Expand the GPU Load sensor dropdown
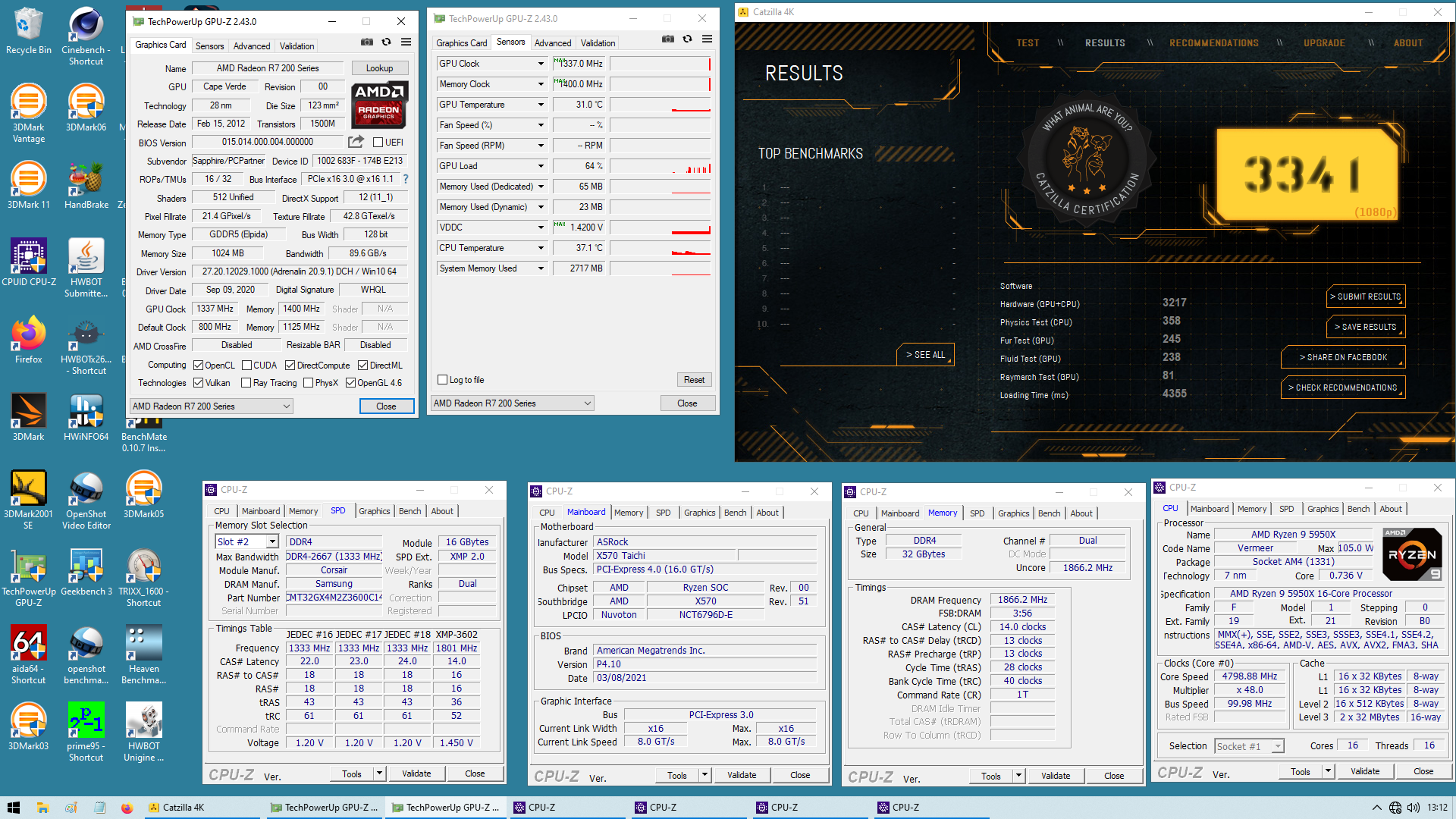 point(541,166)
